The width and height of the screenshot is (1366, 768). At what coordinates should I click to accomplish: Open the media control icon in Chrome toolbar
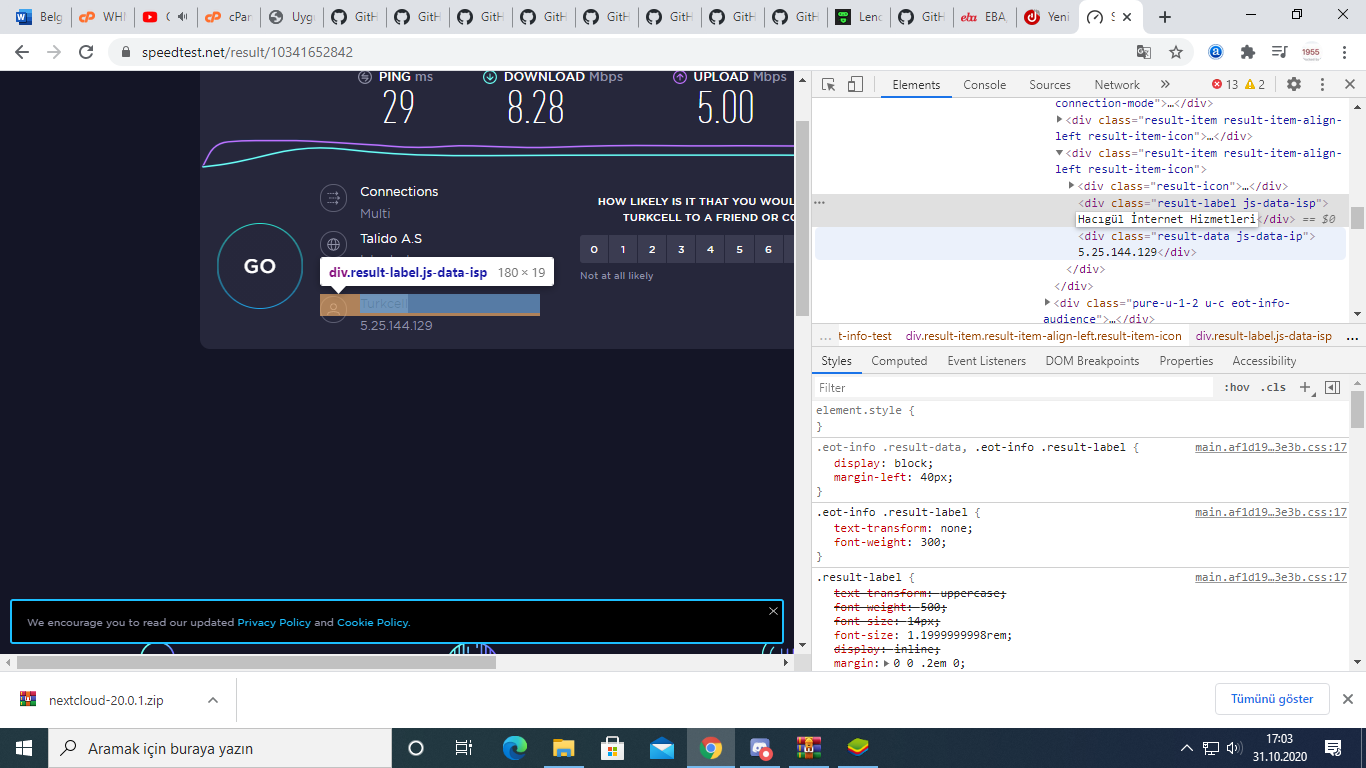coord(1279,52)
